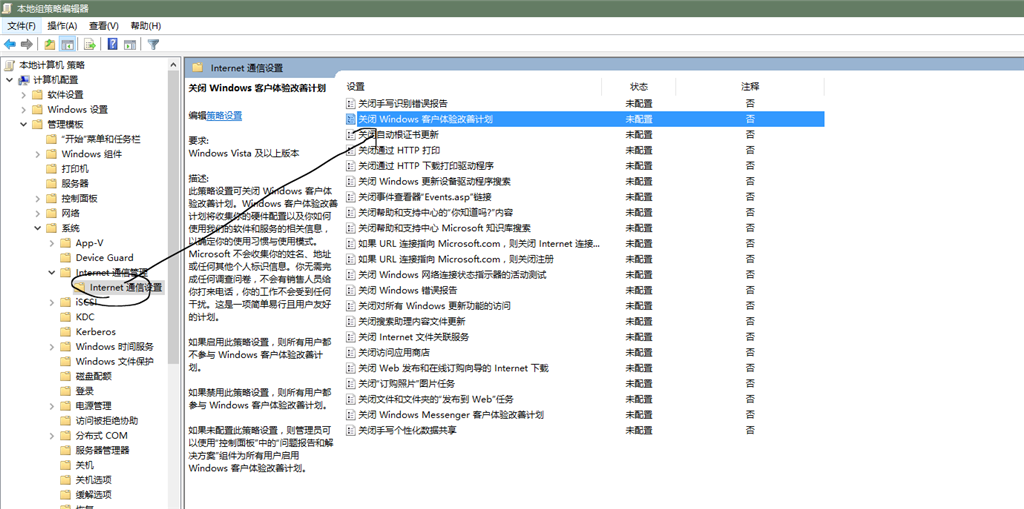Open the 帮助(H) menu

[146, 25]
